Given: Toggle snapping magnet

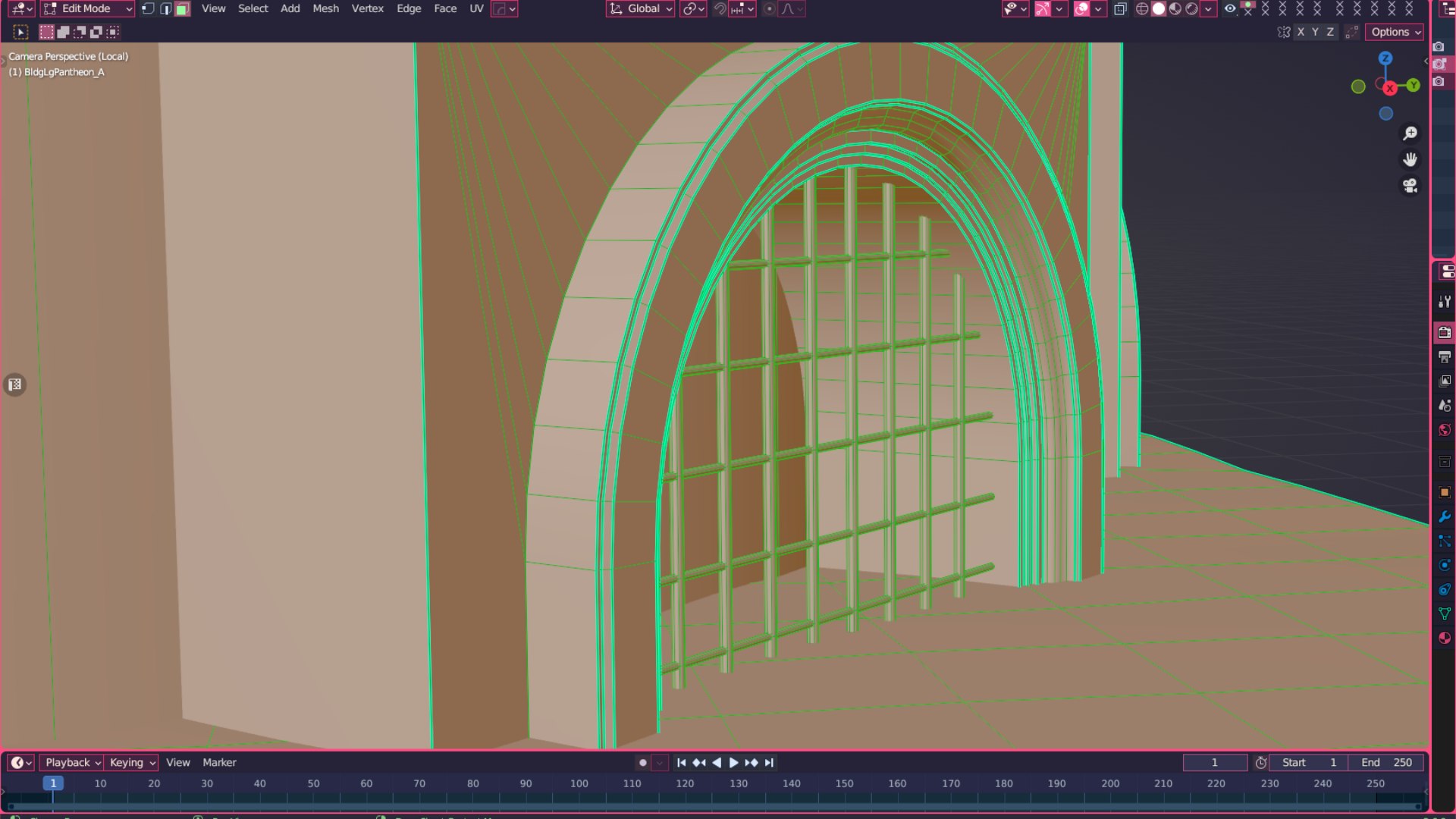Looking at the screenshot, I should 720,8.
